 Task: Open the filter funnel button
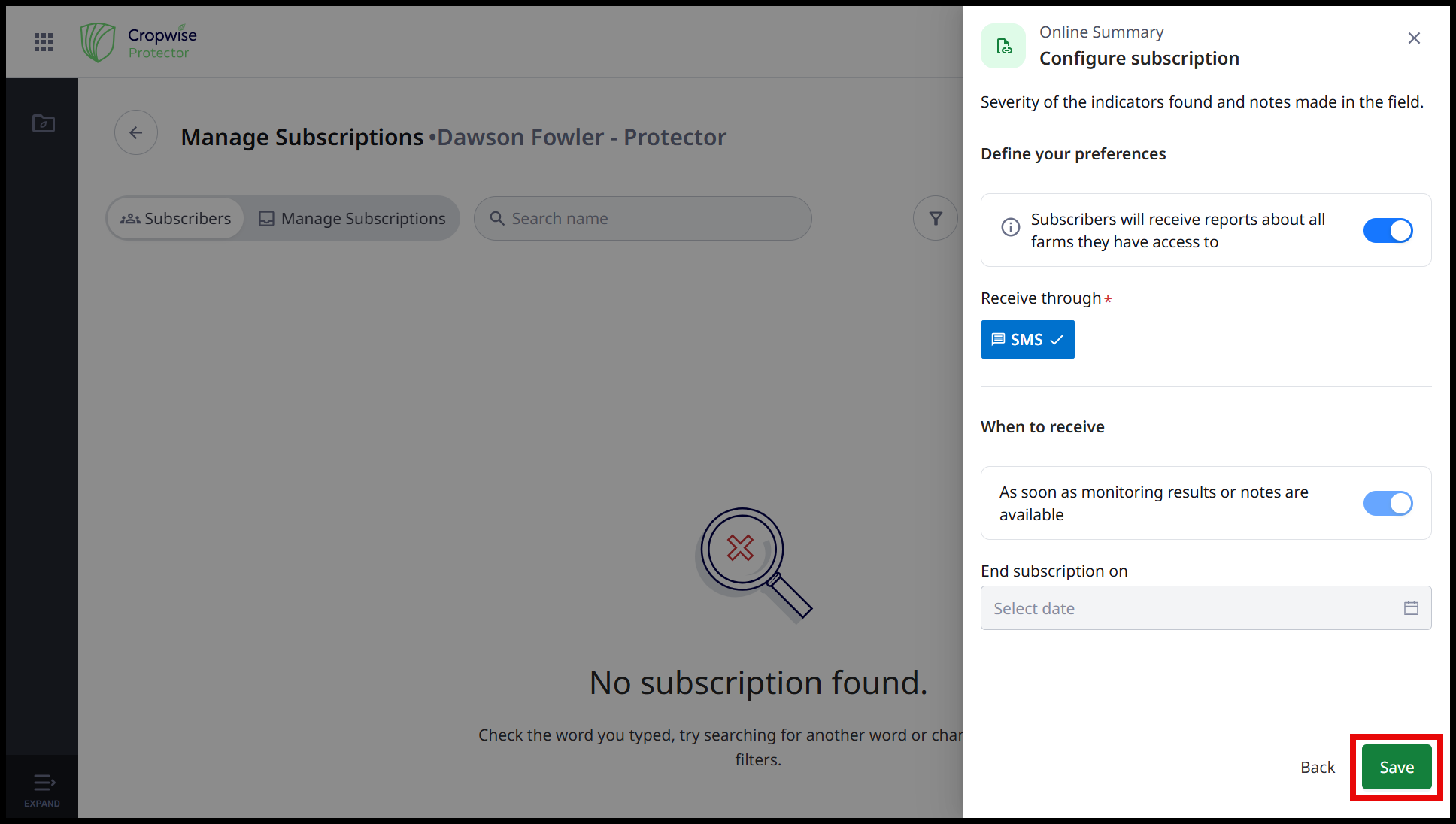(x=935, y=219)
